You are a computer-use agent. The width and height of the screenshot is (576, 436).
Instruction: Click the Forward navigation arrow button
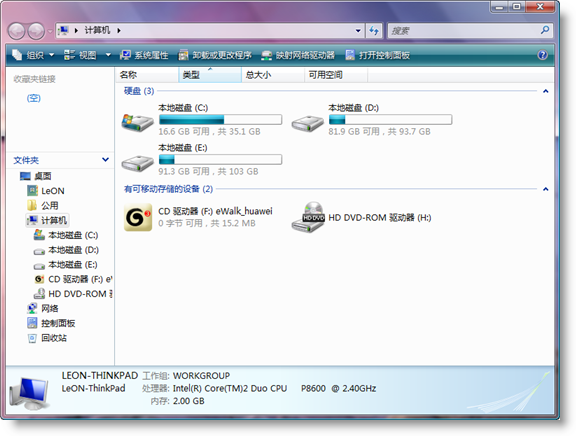coord(36,31)
